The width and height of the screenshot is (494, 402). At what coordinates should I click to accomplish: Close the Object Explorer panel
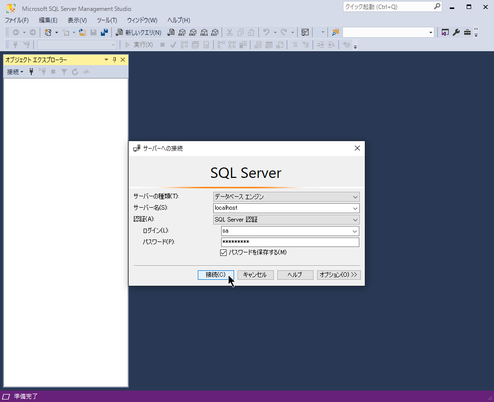coord(123,60)
